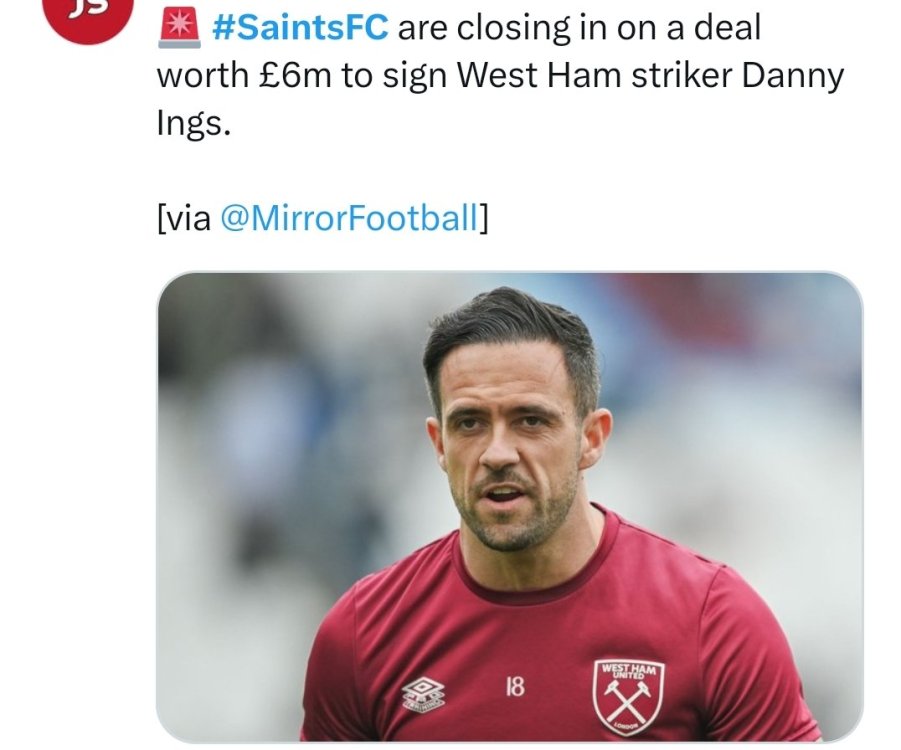Screen dimensions: 901x750
Task: Open the poster's red profile avatar
Action: coord(90,12)
